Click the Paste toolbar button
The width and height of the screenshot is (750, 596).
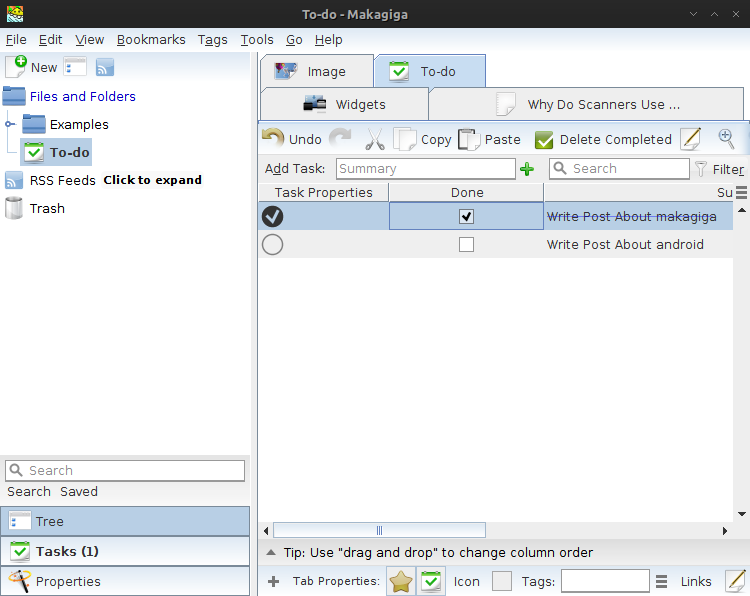489,139
